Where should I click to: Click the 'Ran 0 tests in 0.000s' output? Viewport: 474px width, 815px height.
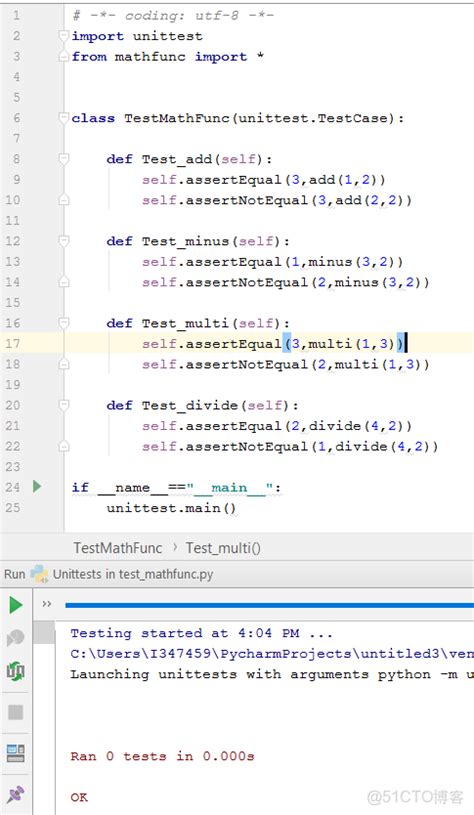(163, 756)
